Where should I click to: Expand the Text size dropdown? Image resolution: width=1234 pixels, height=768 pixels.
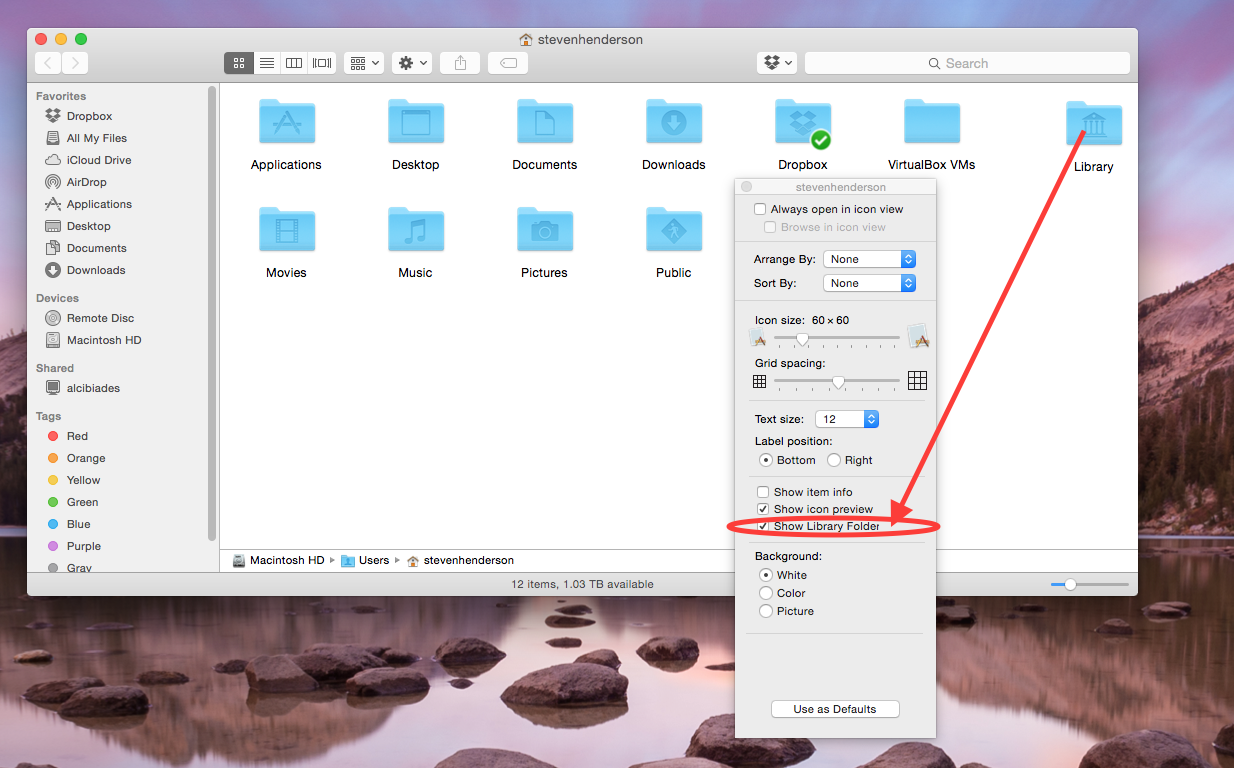click(847, 419)
